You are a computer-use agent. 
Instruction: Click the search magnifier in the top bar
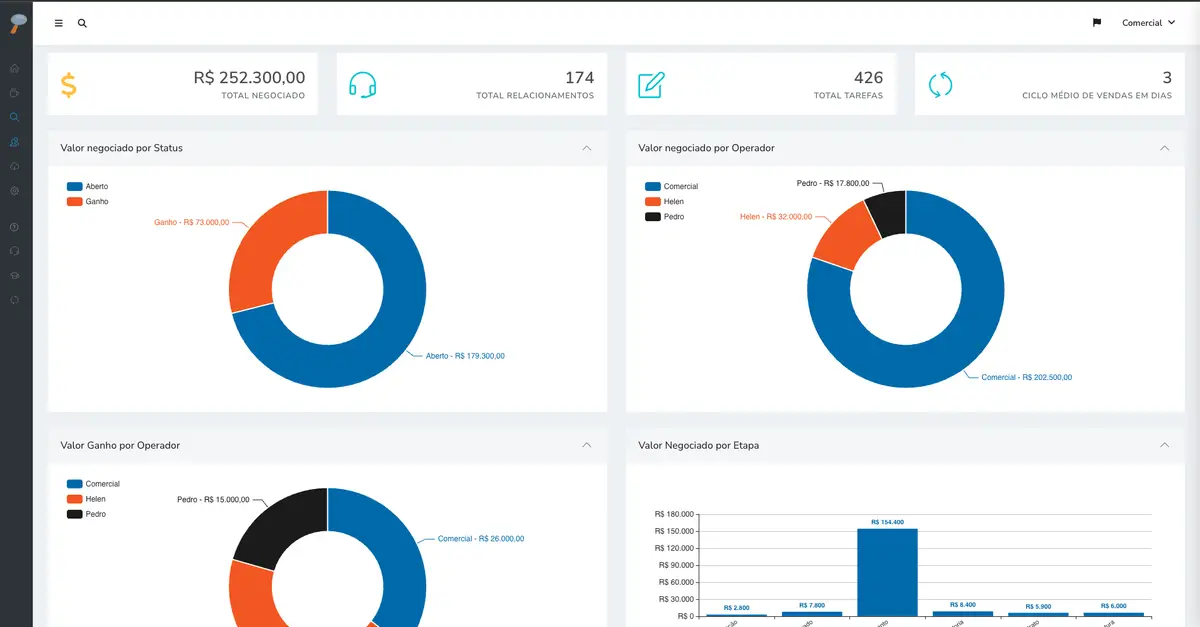pyautogui.click(x=82, y=23)
